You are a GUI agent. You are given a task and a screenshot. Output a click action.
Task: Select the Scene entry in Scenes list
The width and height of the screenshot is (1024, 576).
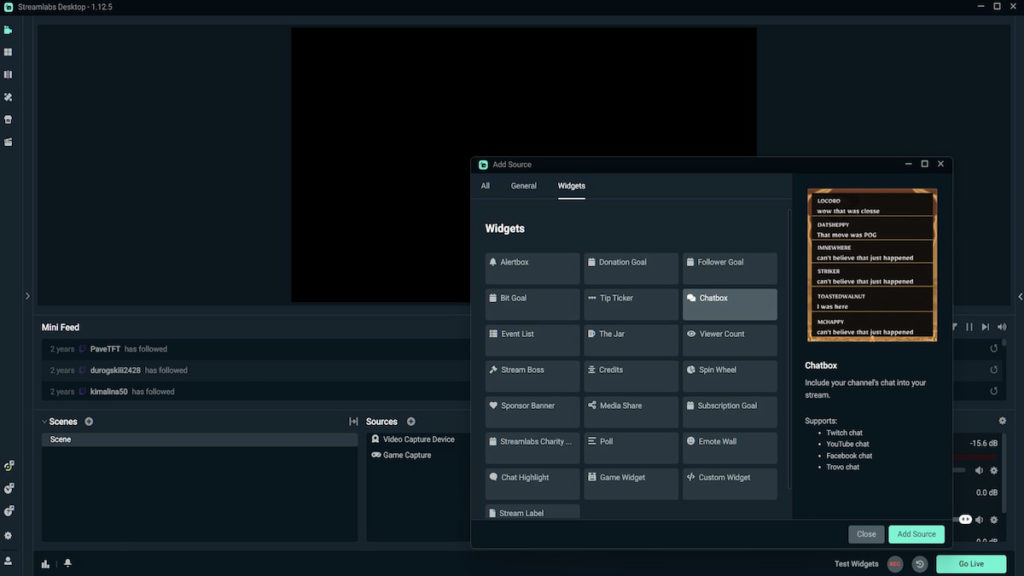pyautogui.click(x=199, y=440)
